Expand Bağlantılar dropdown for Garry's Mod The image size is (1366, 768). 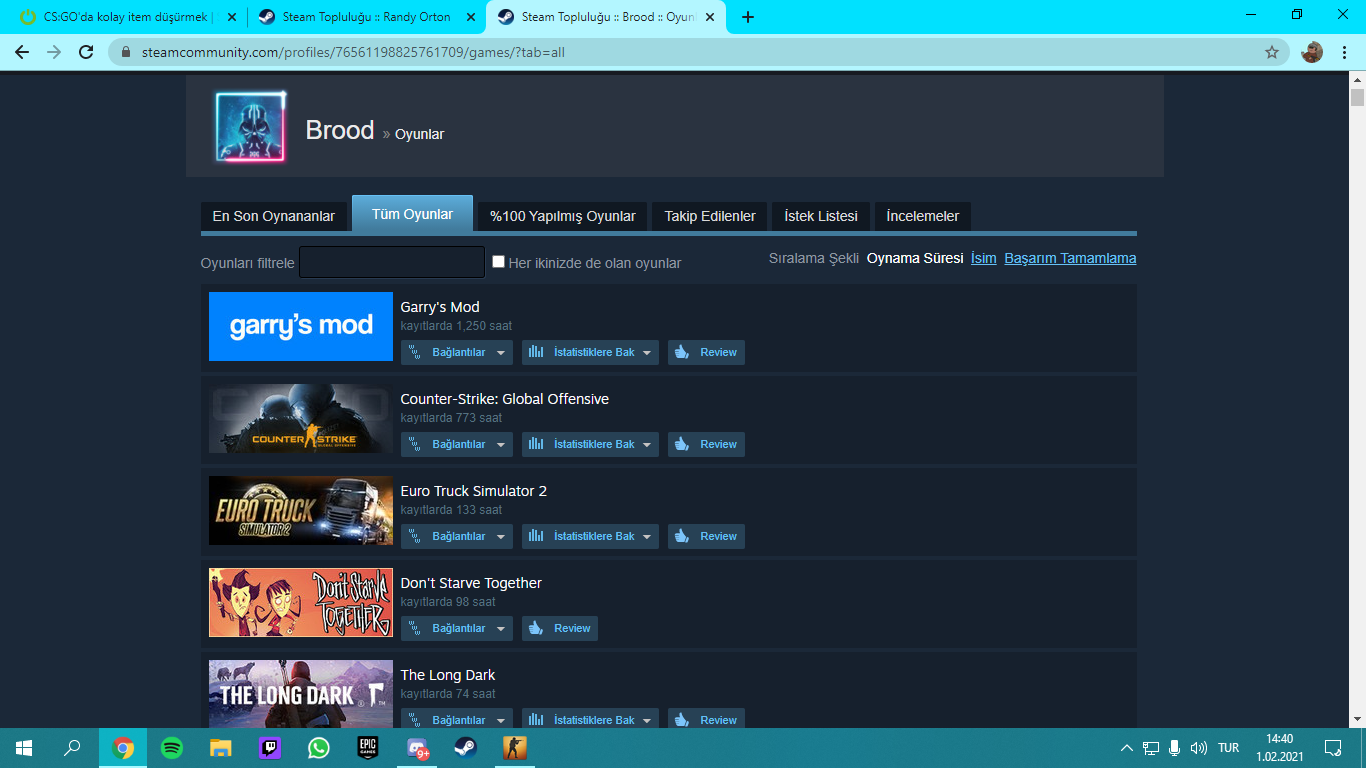457,352
